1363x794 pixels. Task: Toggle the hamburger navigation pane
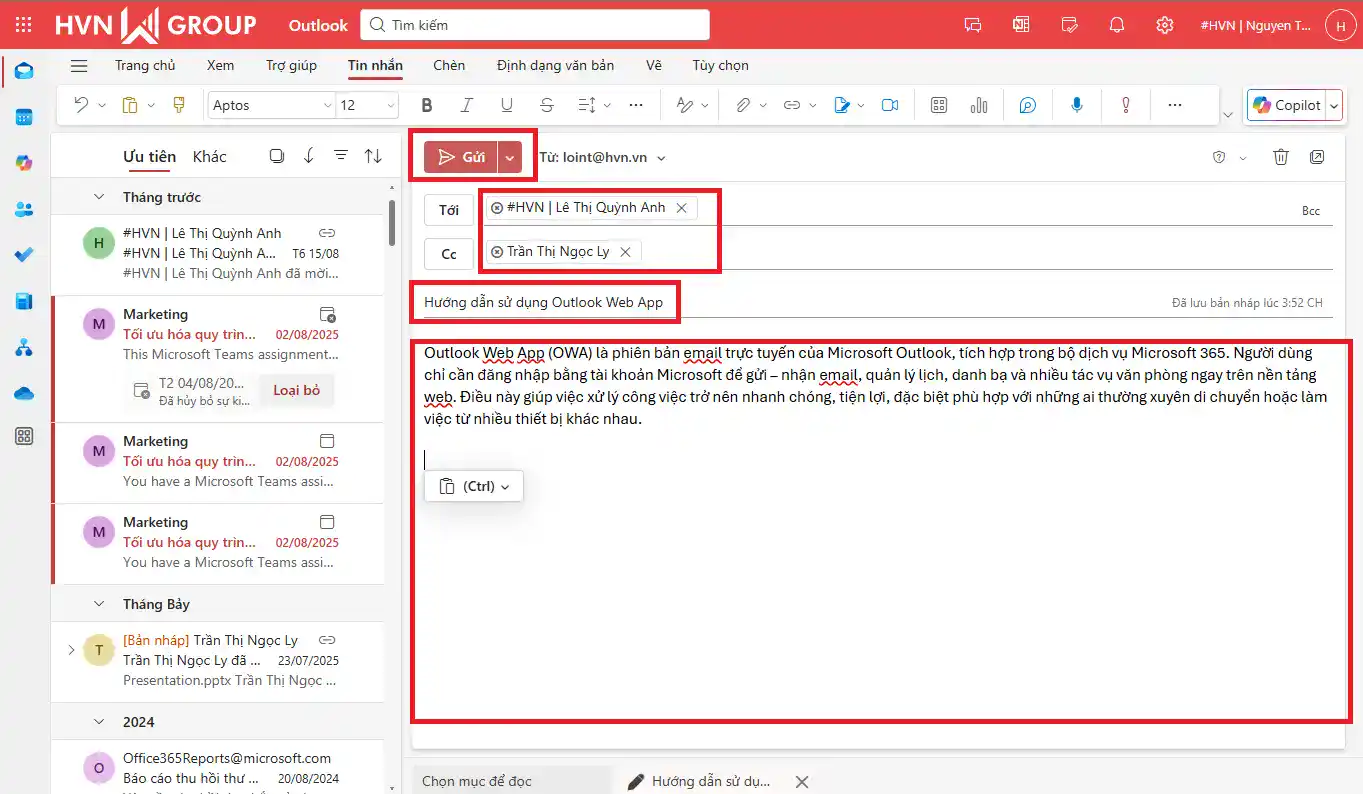point(79,66)
